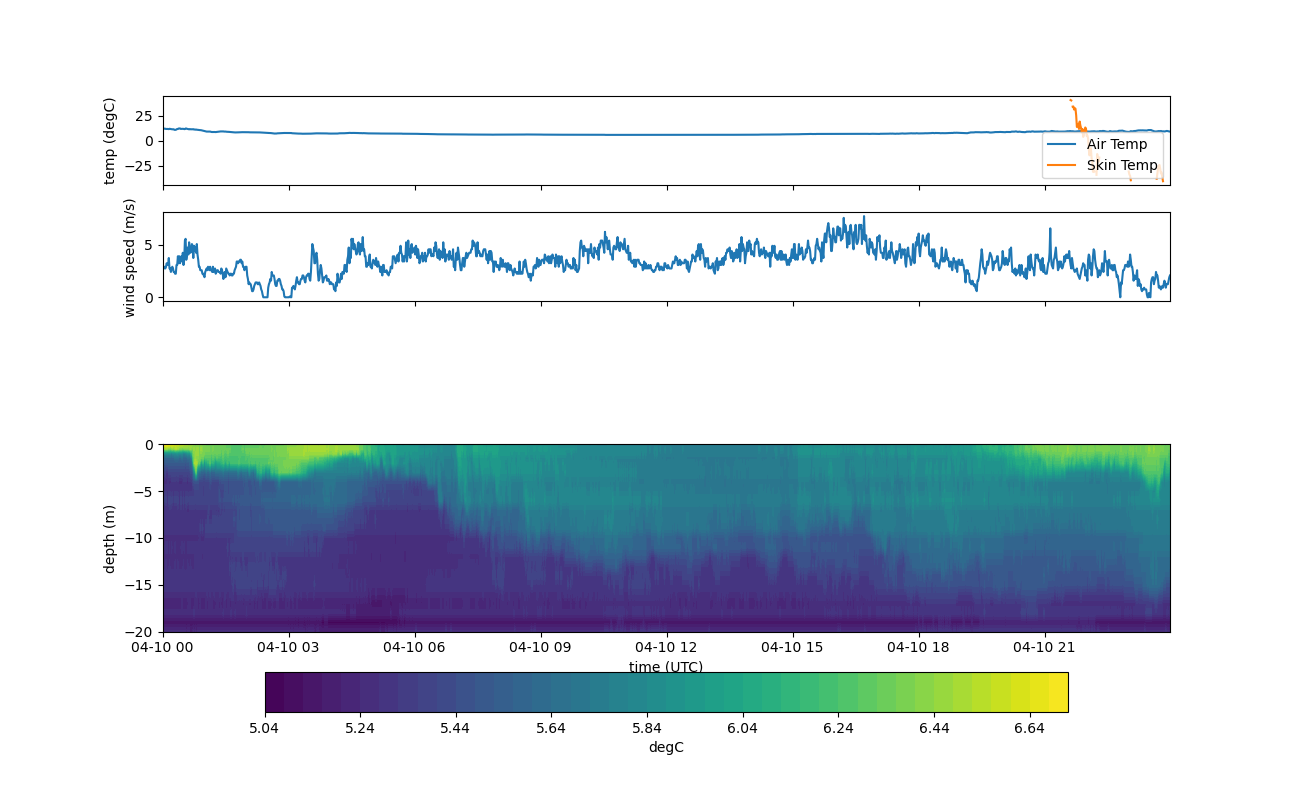
Task: Click the 'time (UTC)' x-axis label
Action: click(x=665, y=667)
